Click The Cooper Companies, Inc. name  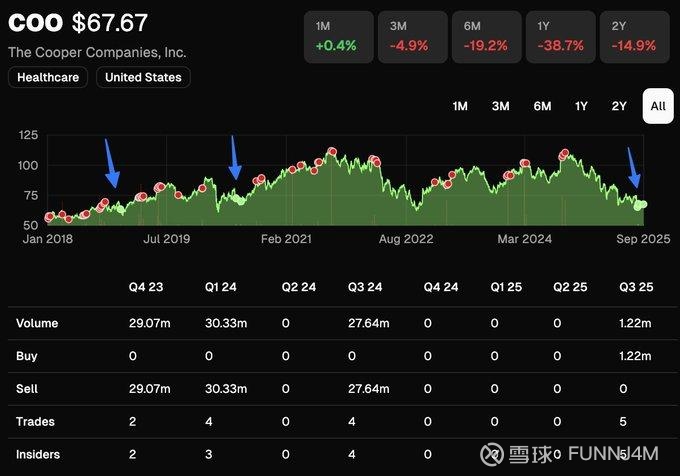(97, 52)
